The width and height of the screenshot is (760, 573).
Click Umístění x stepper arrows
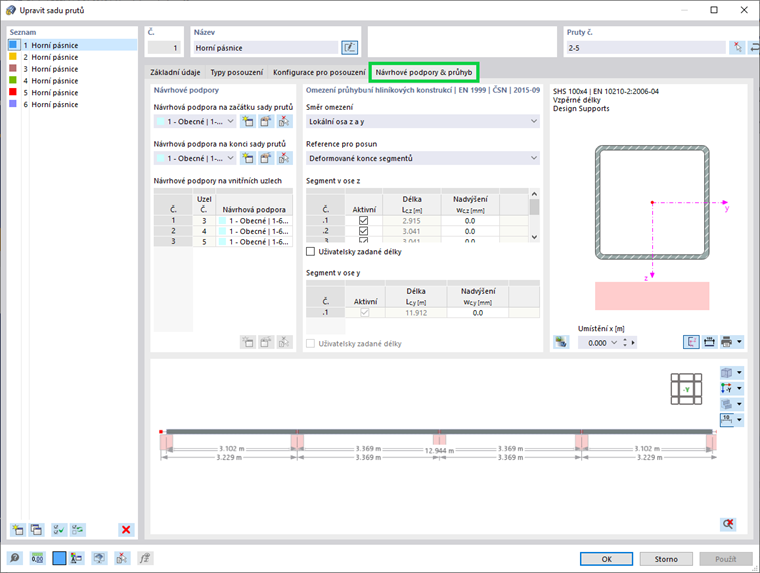(x=625, y=343)
